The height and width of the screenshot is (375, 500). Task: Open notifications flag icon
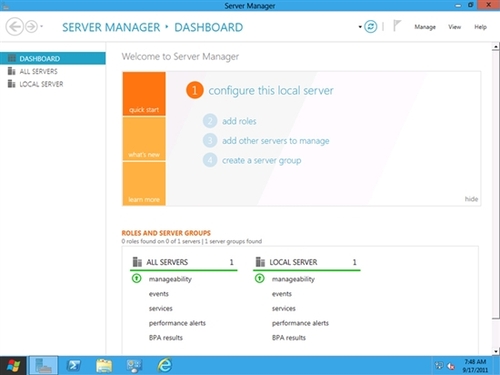point(396,26)
